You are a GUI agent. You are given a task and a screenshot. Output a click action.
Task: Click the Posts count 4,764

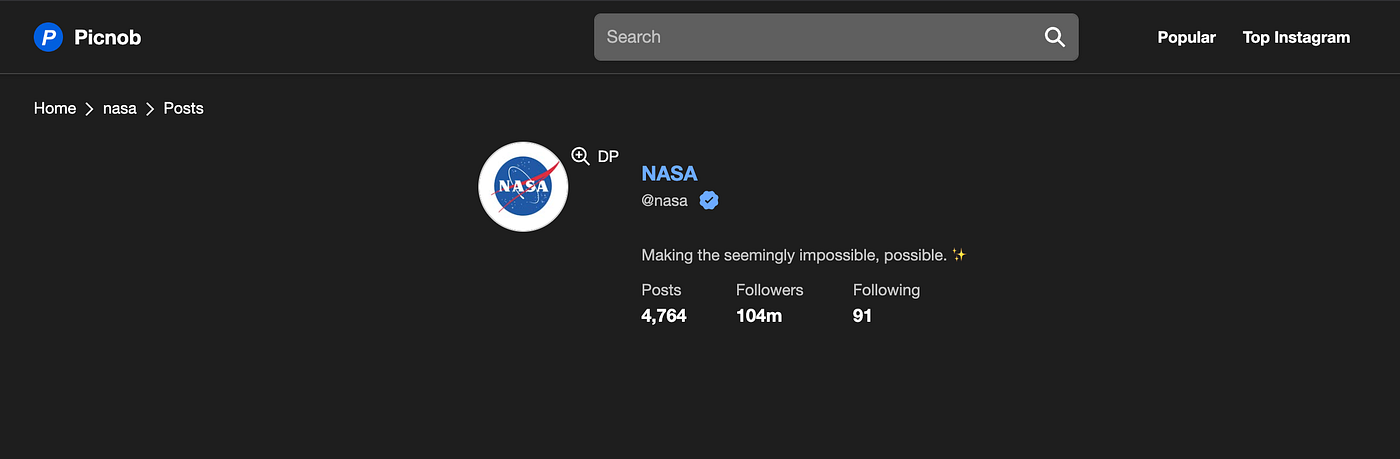664,316
